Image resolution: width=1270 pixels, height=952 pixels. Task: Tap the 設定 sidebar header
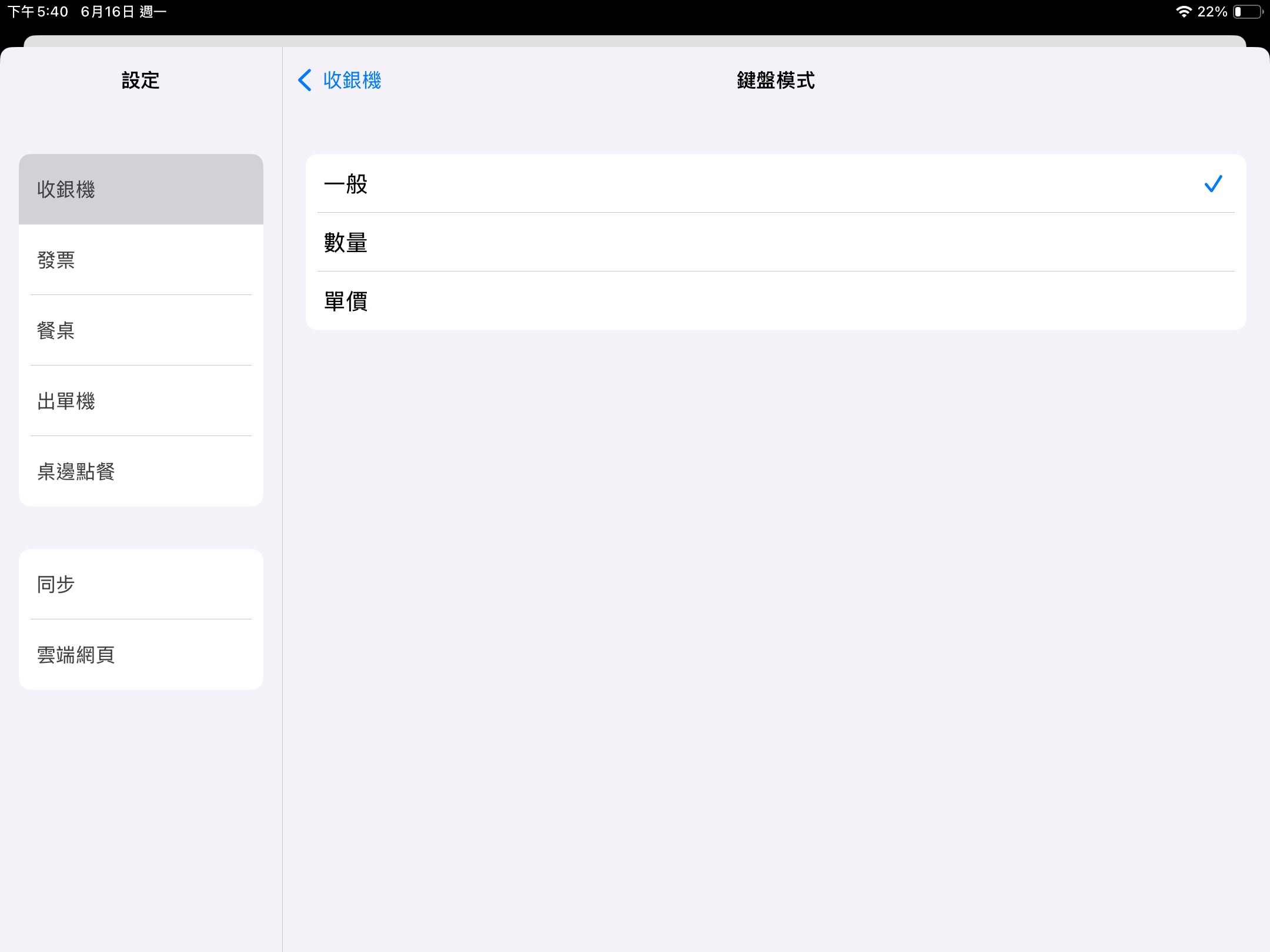pyautogui.click(x=141, y=81)
